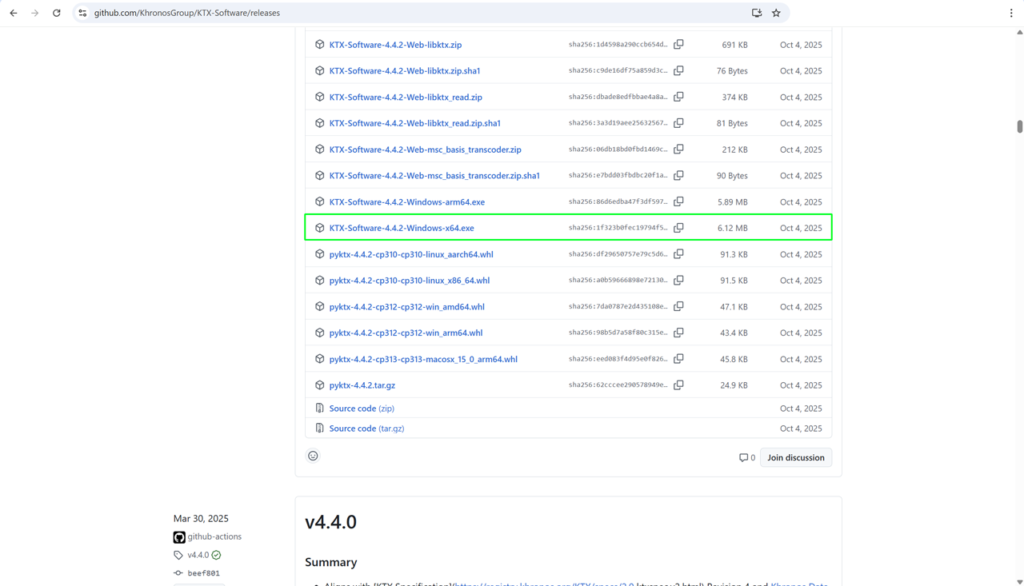Go back to the previous page

coord(13,13)
